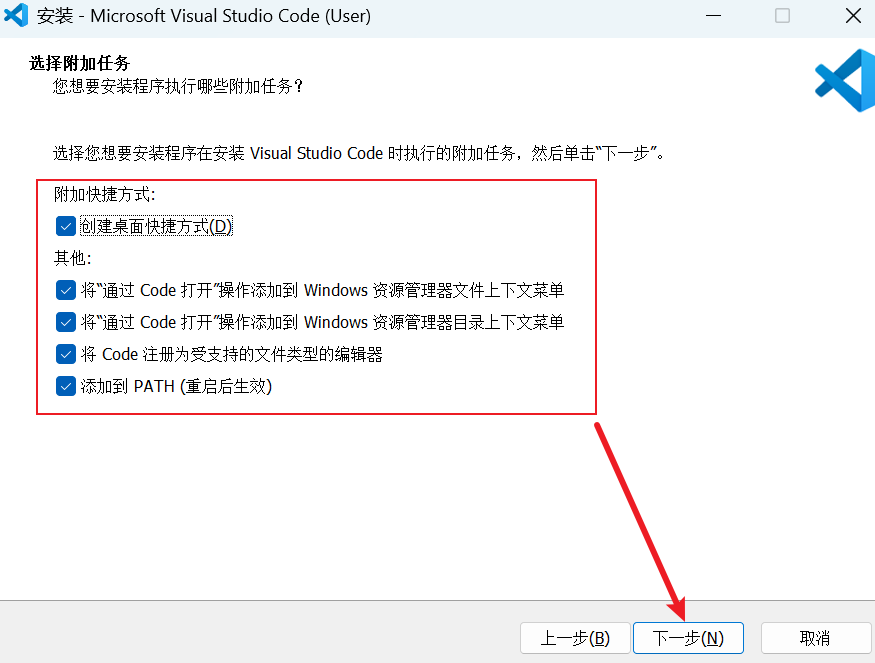875x663 pixels.
Task: Click the large VS Code logo at top right
Action: click(x=845, y=80)
